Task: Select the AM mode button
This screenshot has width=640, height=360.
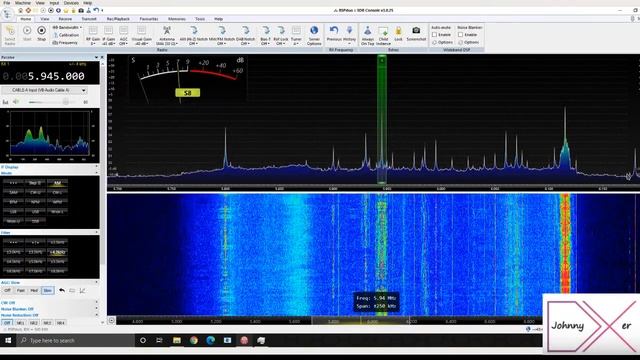Action: 57,183
